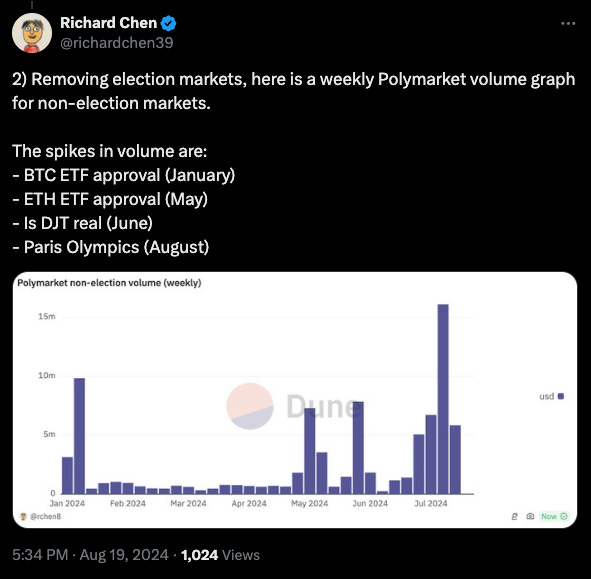
Task: Open the @rchen8 author link
Action: [45, 516]
